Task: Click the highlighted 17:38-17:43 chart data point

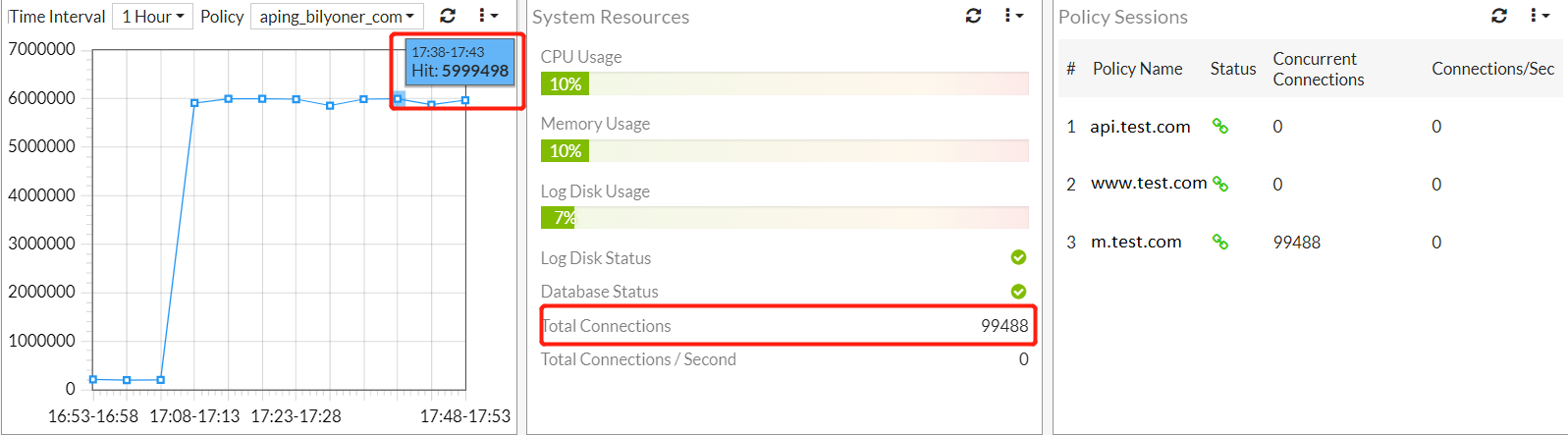Action: point(398,98)
